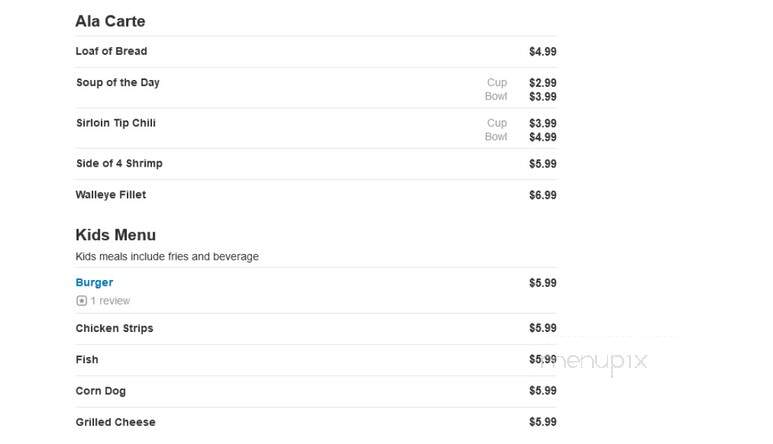Click the Walleye Fillet $6.99 price
This screenshot has width=773, height=444.
click(543, 195)
